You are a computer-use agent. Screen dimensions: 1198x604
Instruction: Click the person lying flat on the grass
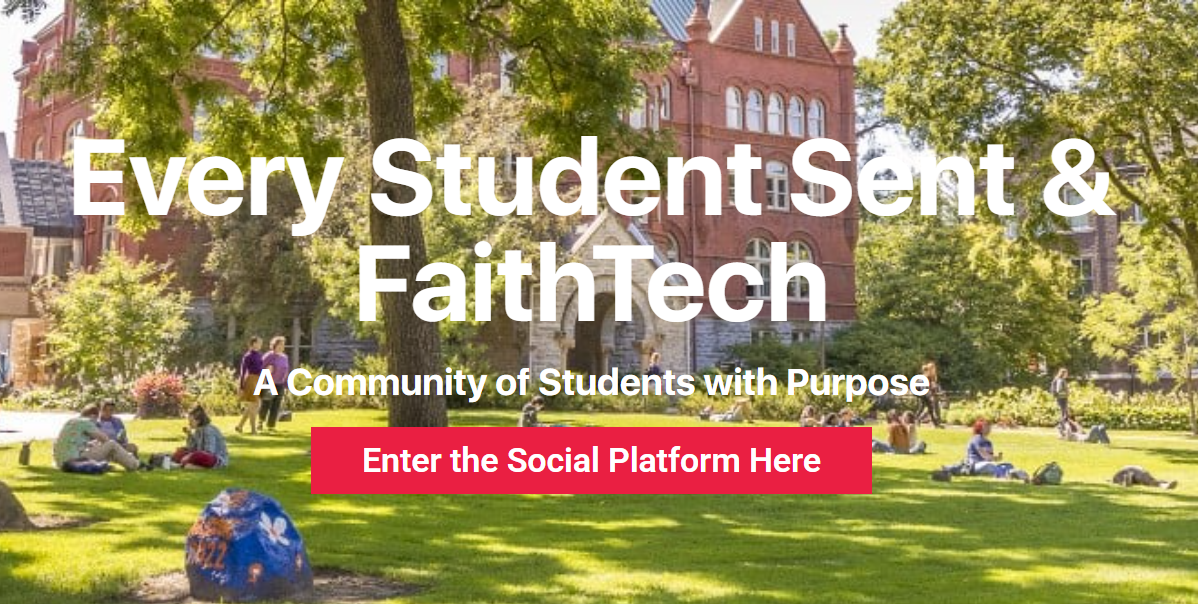pyautogui.click(x=1144, y=478)
